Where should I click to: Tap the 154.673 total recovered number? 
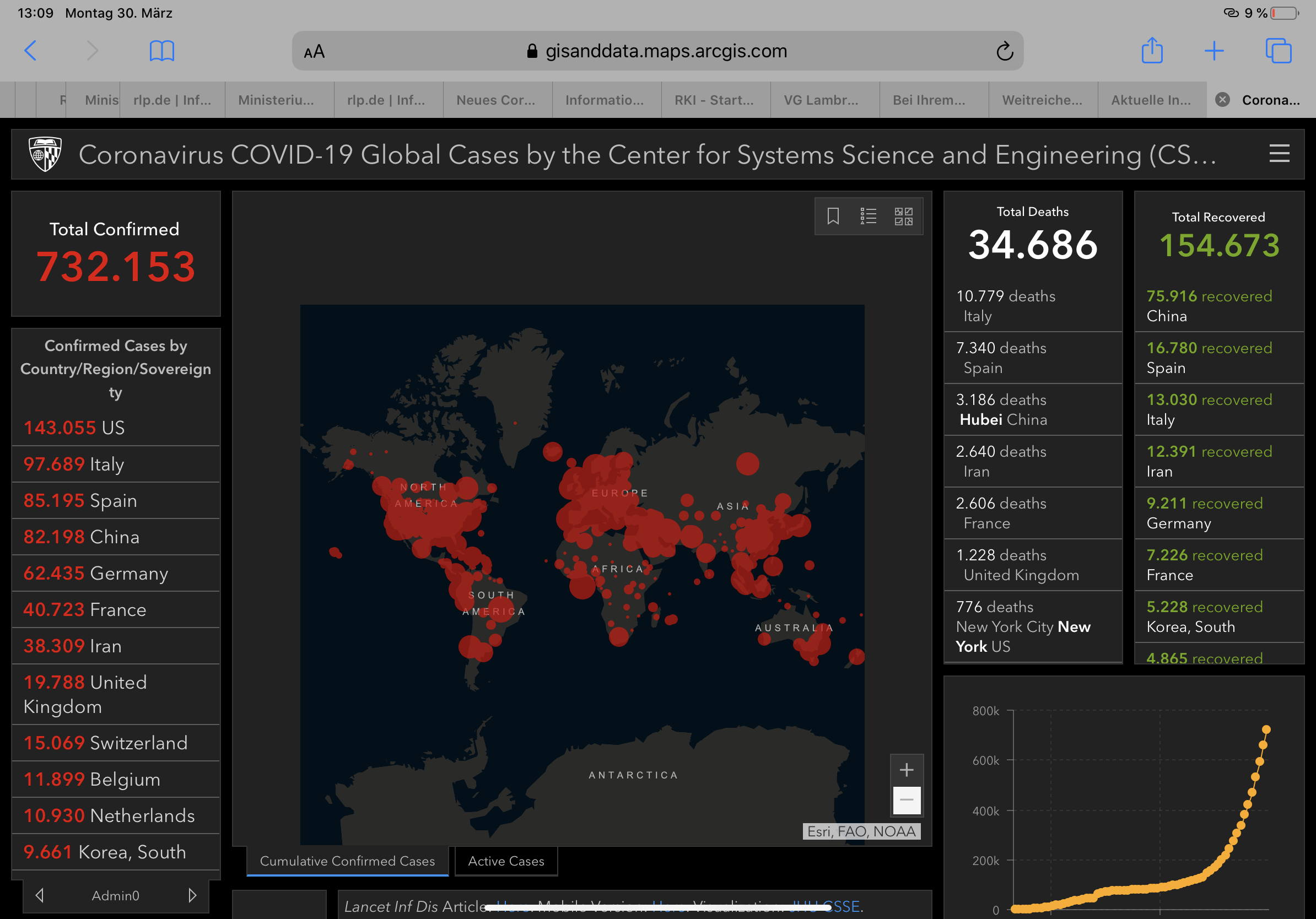click(x=1219, y=245)
